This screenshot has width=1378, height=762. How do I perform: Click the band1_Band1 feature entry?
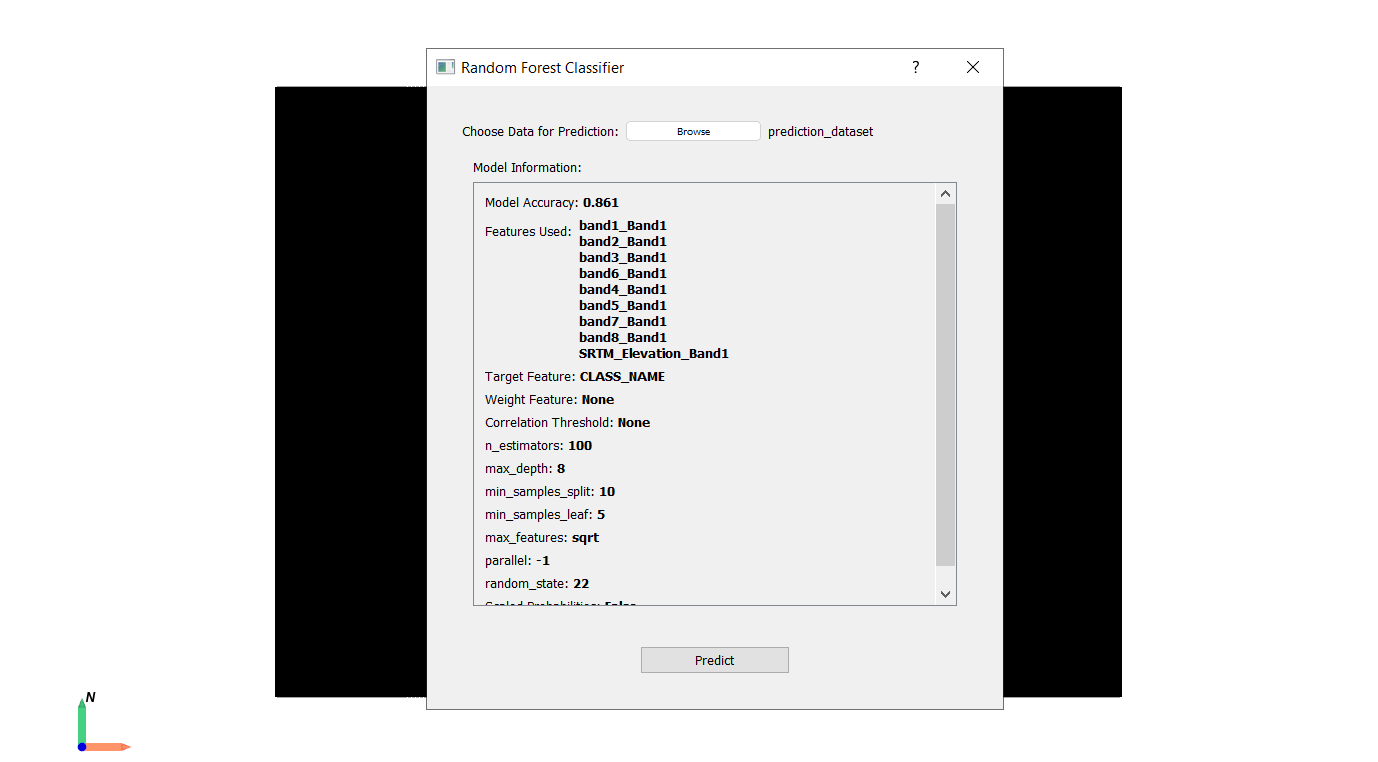pyautogui.click(x=622, y=226)
